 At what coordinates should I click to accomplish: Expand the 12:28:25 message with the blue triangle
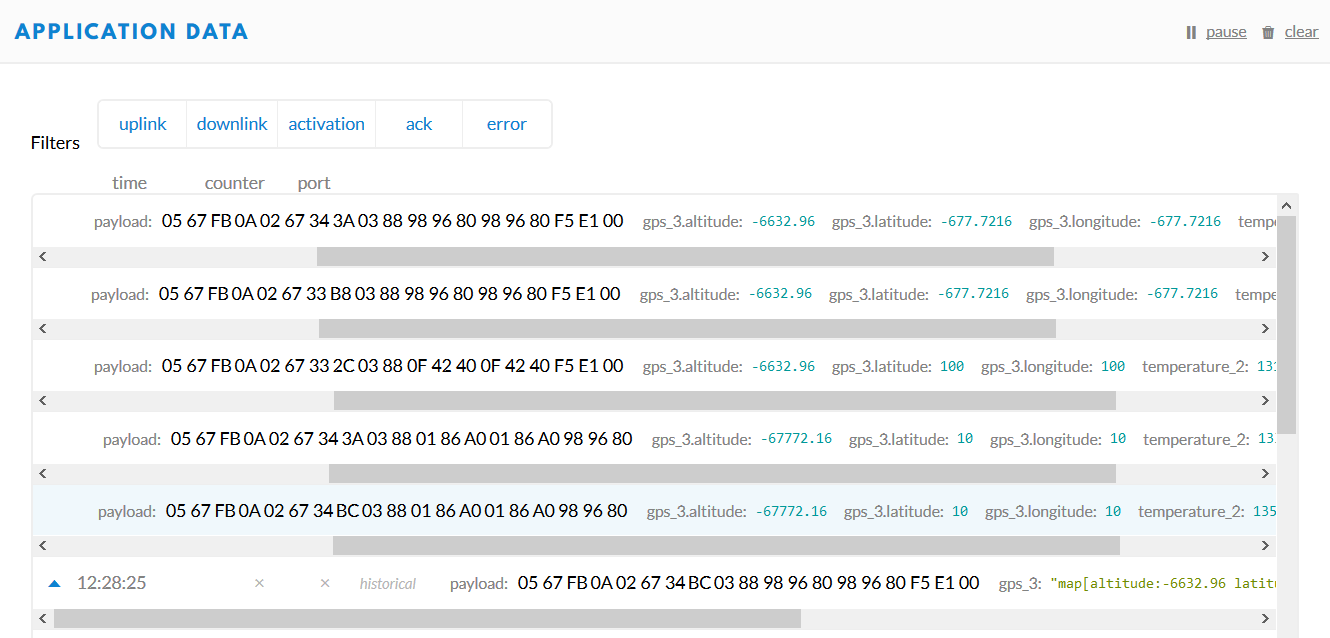point(55,583)
